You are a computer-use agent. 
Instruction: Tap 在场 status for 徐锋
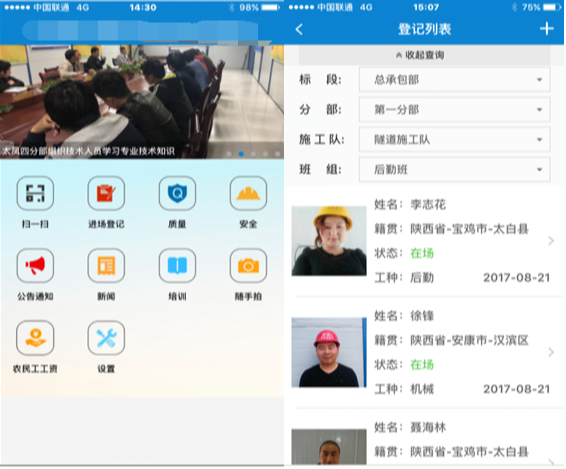pos(422,365)
